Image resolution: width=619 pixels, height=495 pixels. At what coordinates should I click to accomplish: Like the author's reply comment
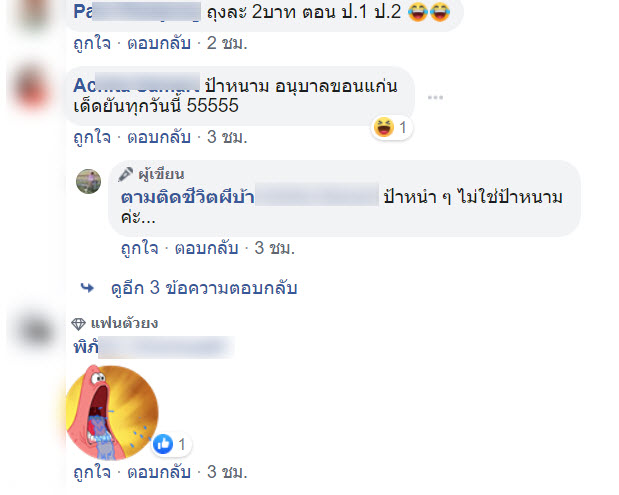[139, 248]
